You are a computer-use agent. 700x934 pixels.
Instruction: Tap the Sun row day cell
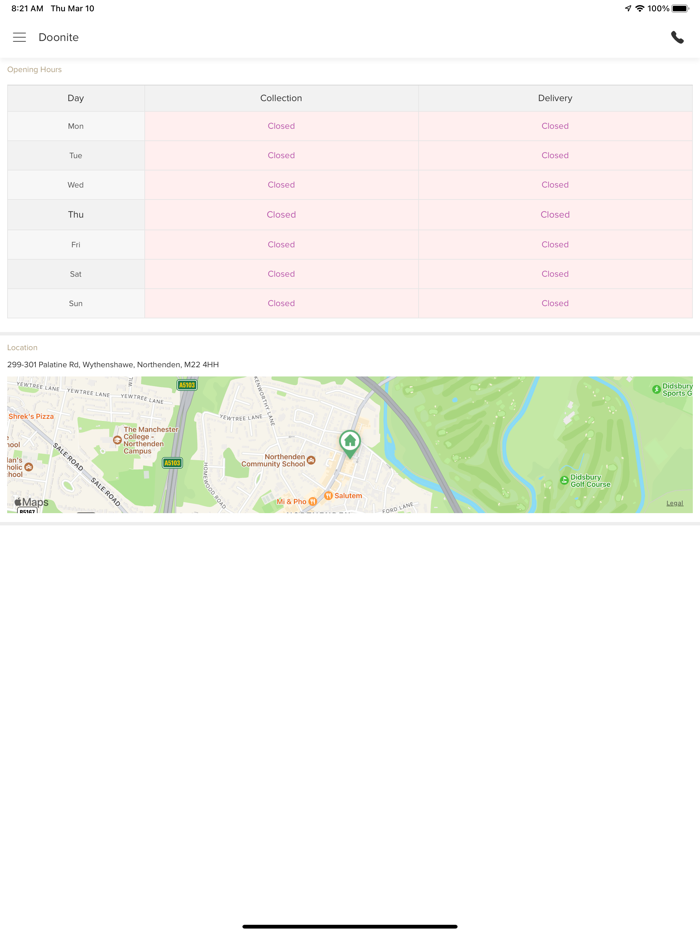pos(76,303)
